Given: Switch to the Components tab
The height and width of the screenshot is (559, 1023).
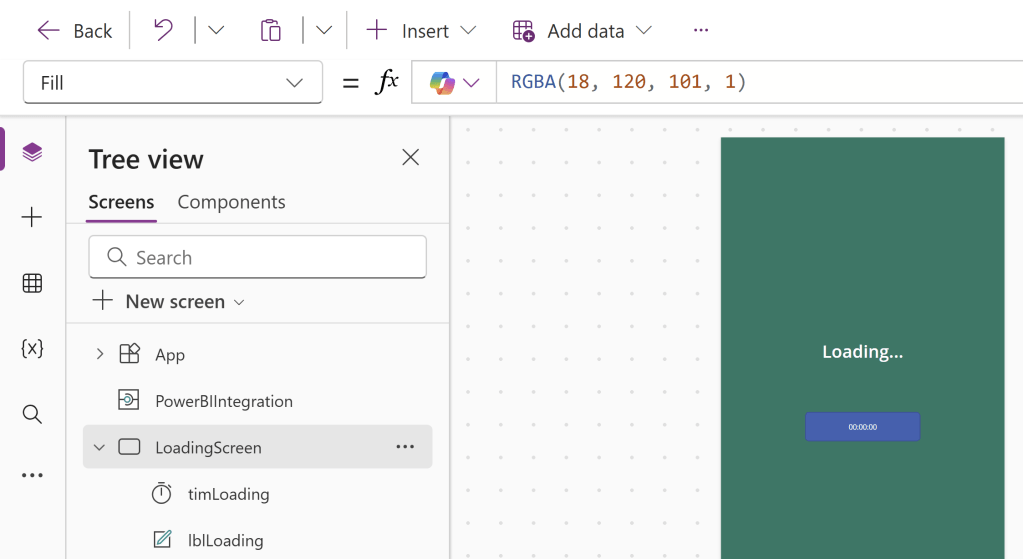Looking at the screenshot, I should [x=231, y=202].
